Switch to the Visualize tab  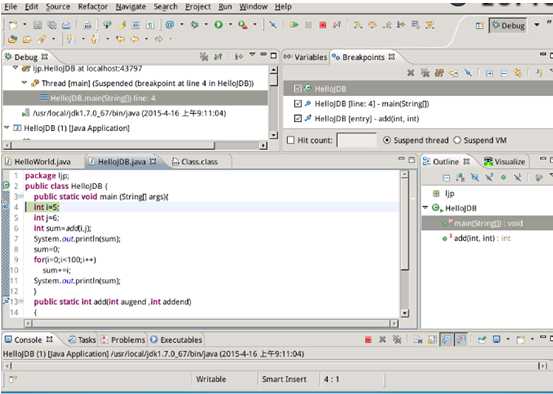(x=505, y=162)
